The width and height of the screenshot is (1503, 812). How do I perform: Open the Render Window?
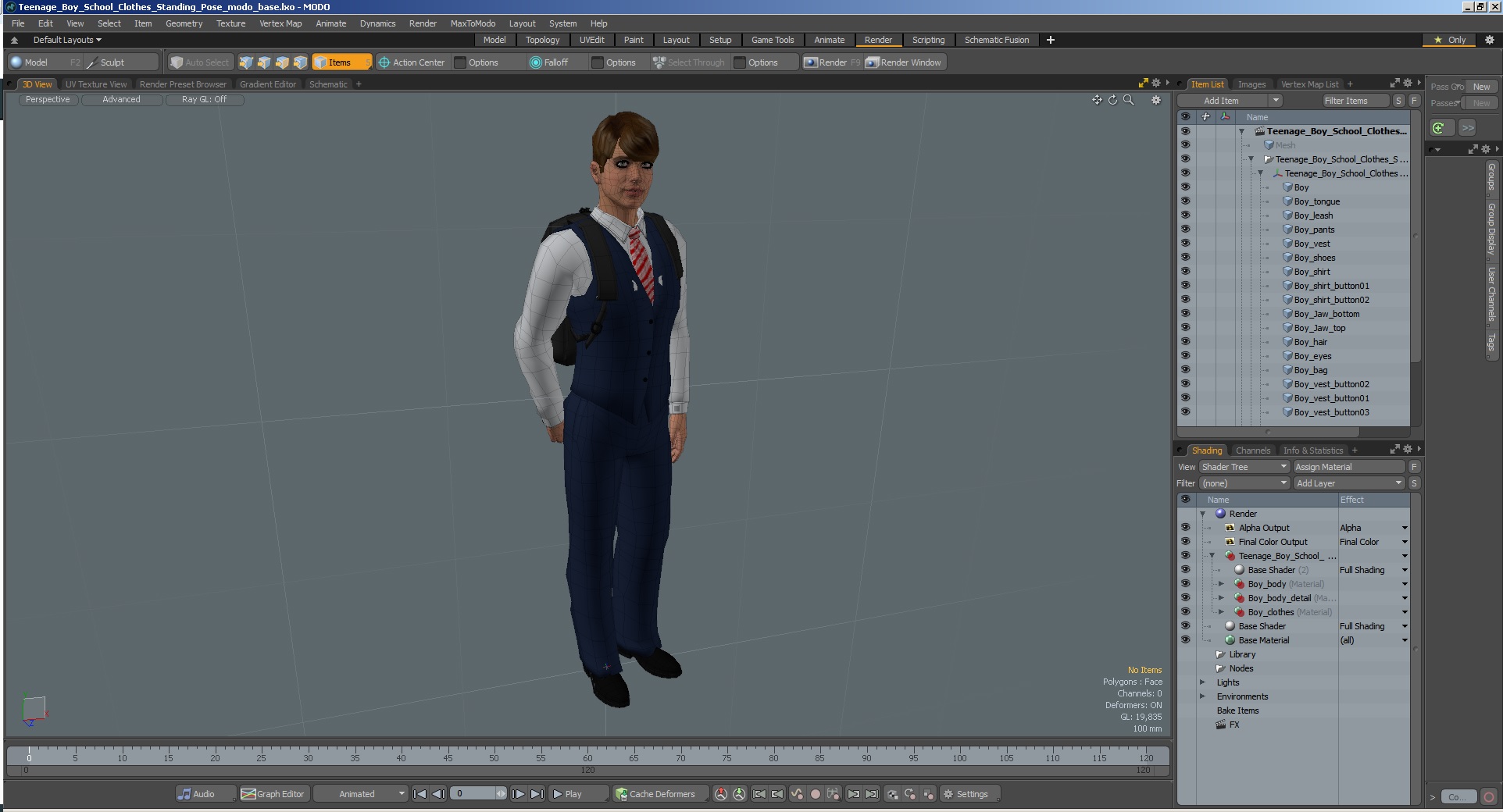[904, 62]
